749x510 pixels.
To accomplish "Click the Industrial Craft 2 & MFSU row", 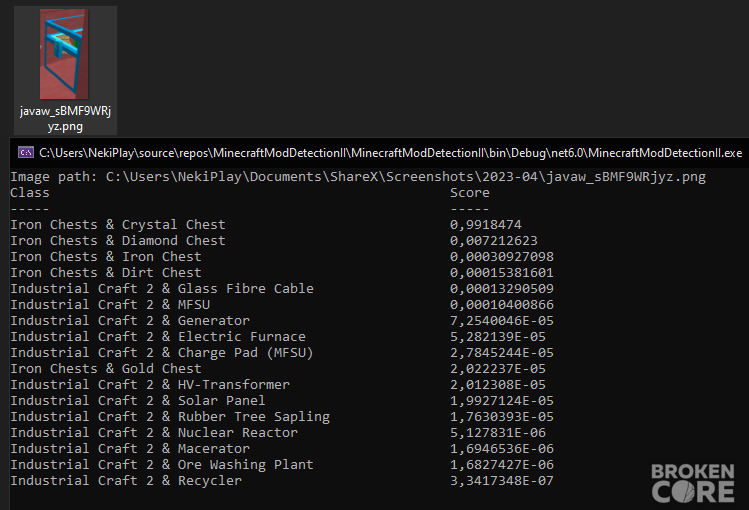I will point(110,305).
